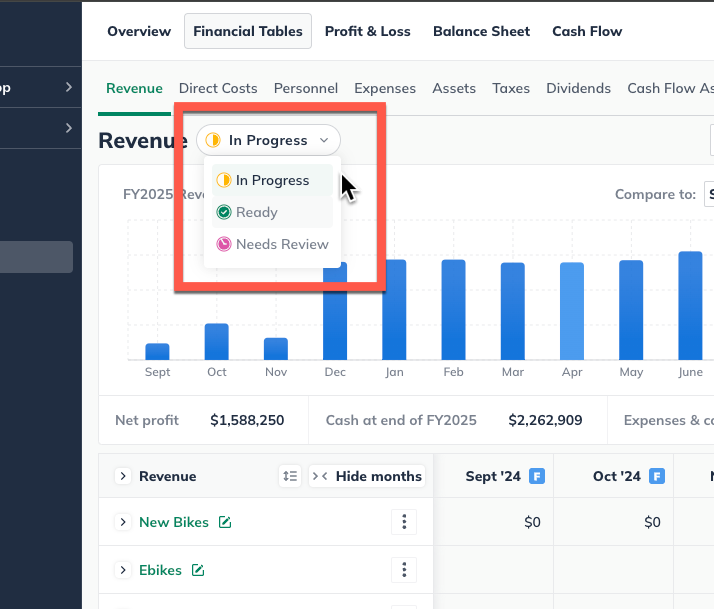Screen dimensions: 714x609
Task: Click the Sept '24 forecast badge
Action: pos(537,476)
